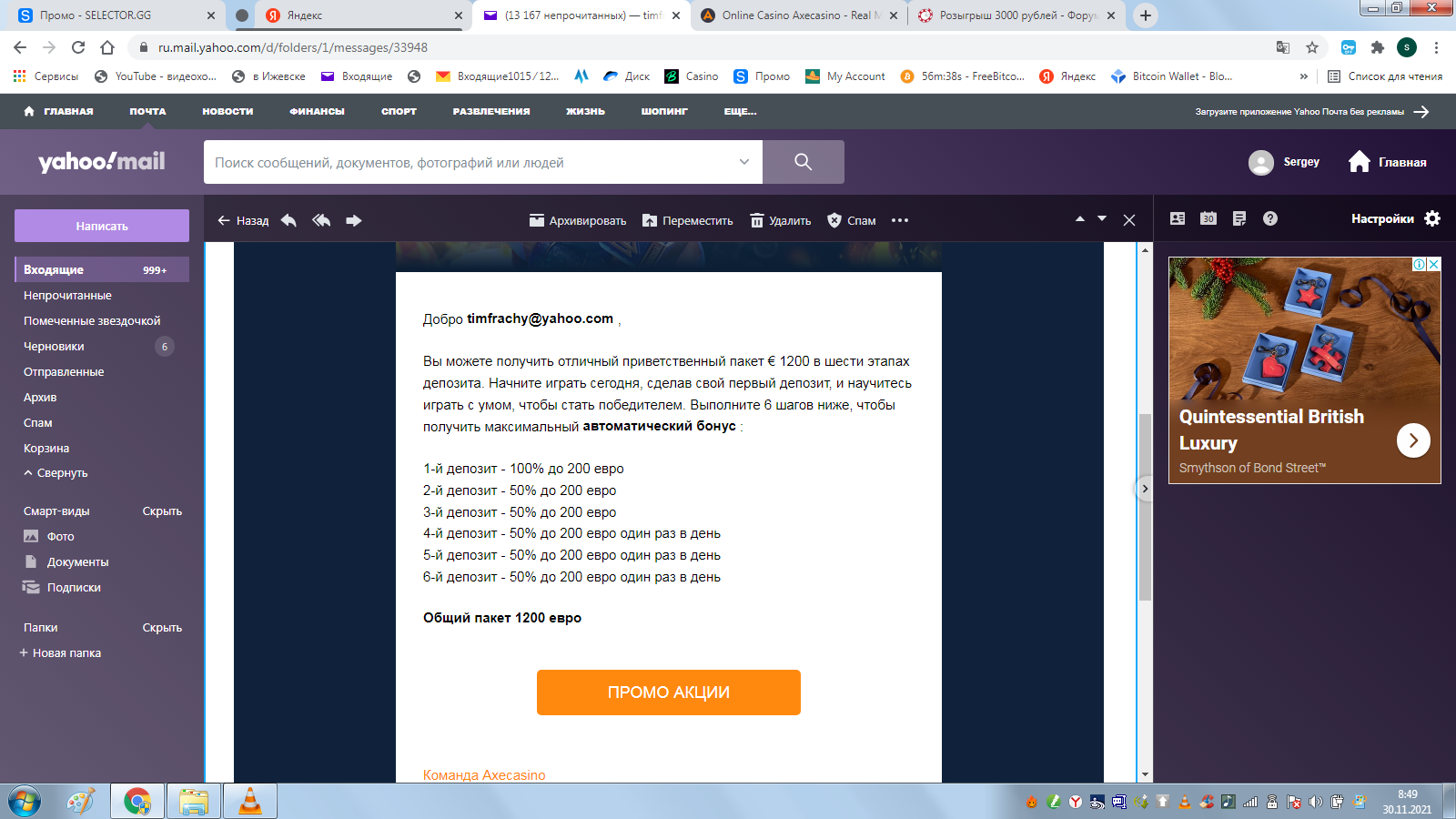Viewport: 1456px width, 819px height.
Task: Open the СПОРТ item in Yahoo navigation
Action: tap(399, 111)
